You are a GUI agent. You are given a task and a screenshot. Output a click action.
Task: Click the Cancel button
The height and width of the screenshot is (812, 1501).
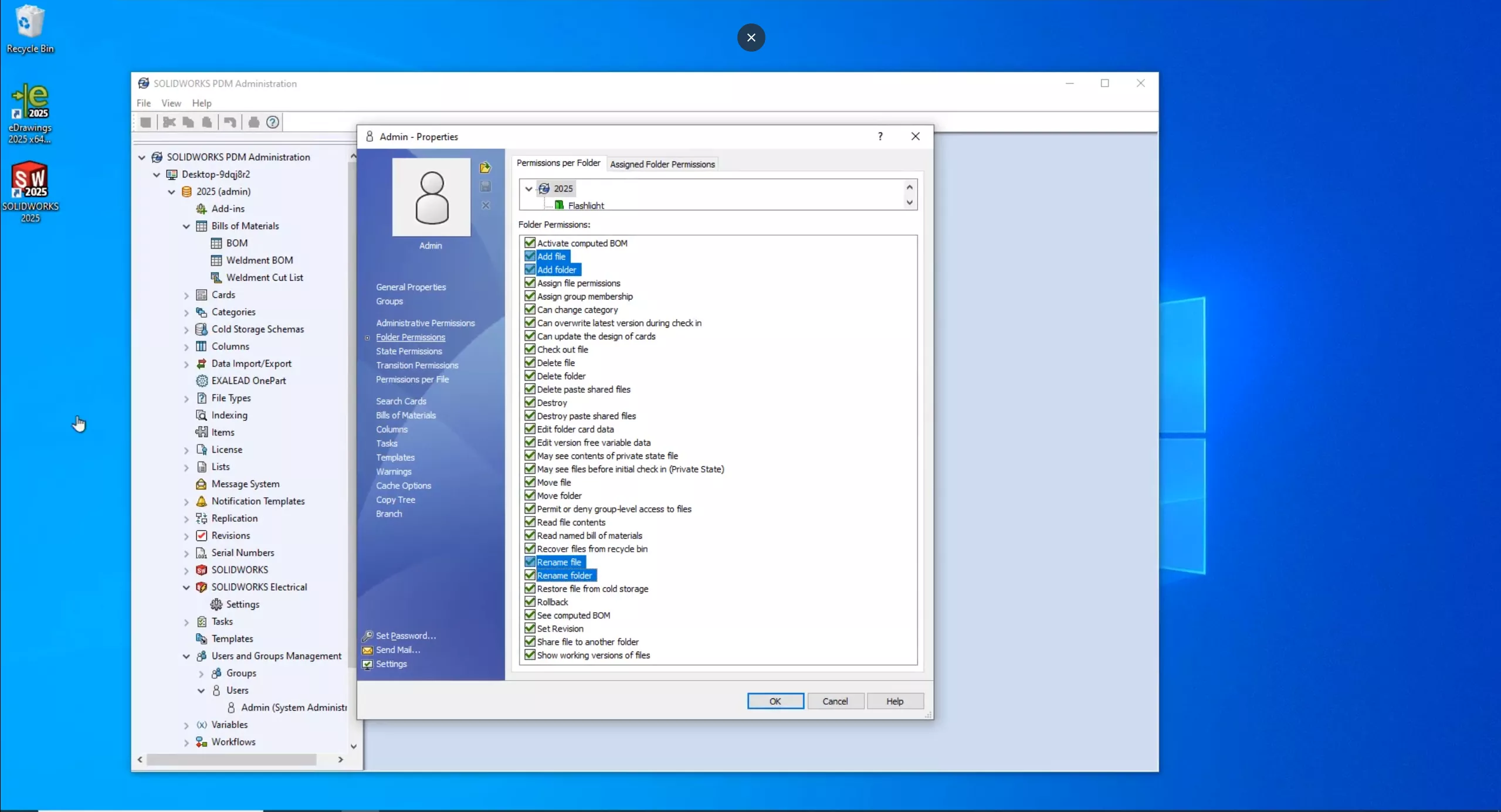coord(835,701)
